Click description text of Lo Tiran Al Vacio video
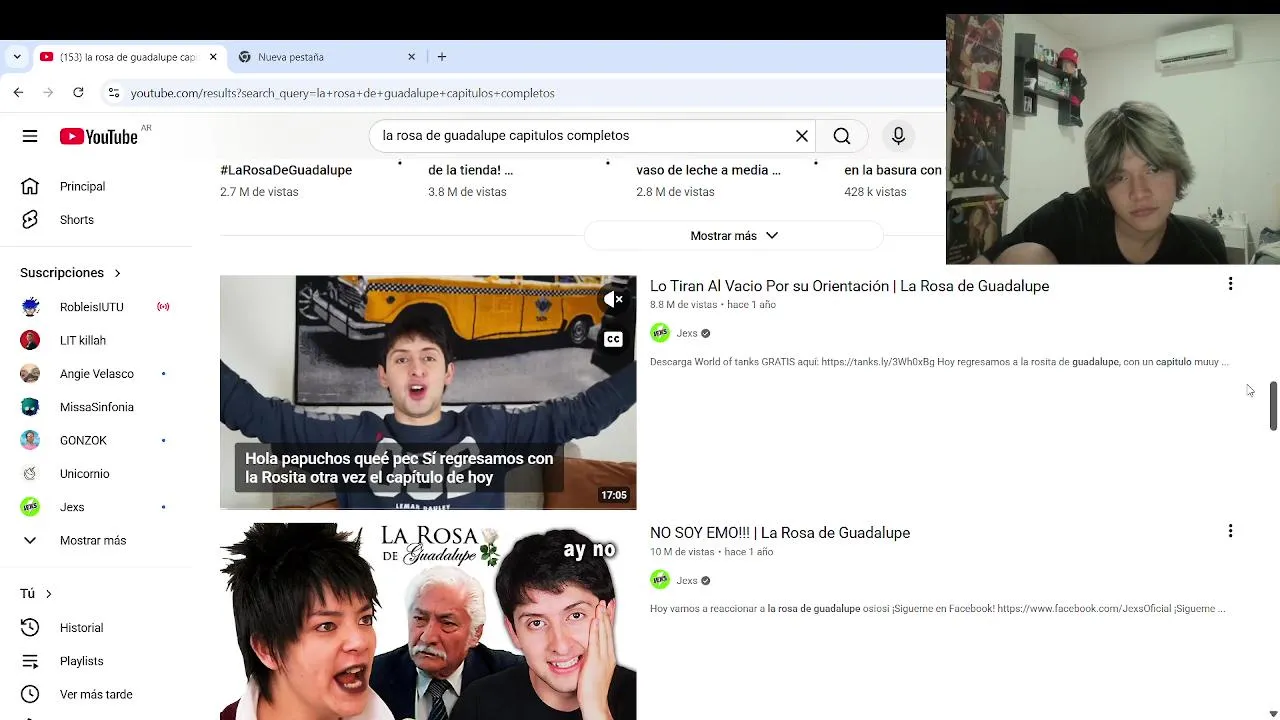Screen dimensions: 1280x720 point(939,362)
